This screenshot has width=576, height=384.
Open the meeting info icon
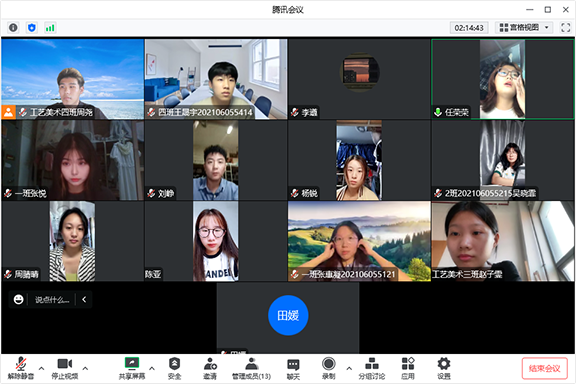(13, 28)
